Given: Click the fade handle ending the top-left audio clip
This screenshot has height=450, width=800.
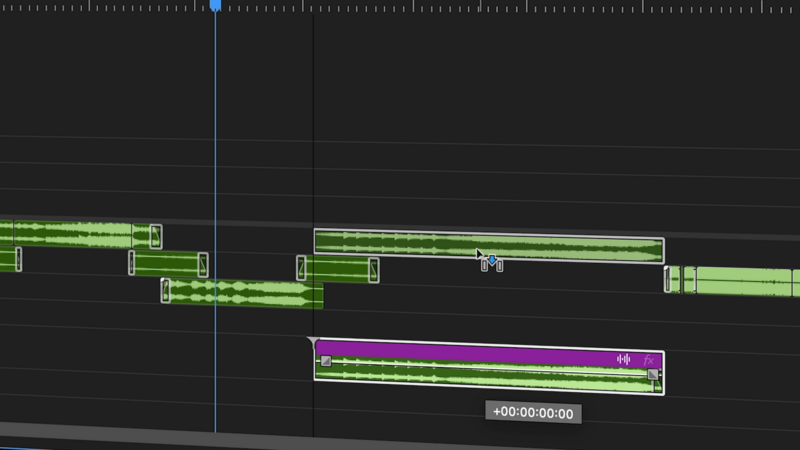Looking at the screenshot, I should pyautogui.click(x=155, y=236).
